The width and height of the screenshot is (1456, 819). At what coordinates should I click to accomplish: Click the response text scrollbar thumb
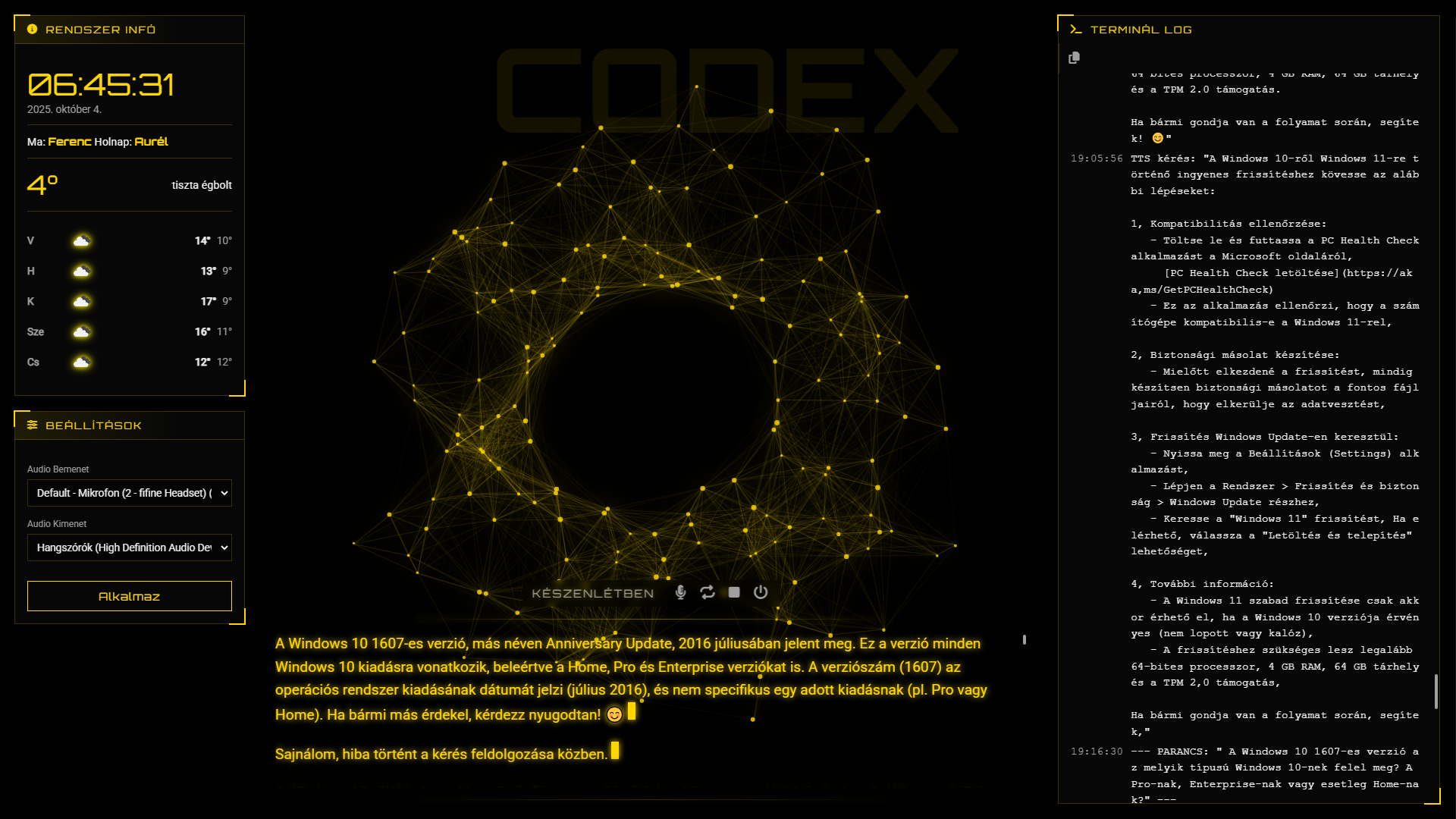(x=1025, y=639)
